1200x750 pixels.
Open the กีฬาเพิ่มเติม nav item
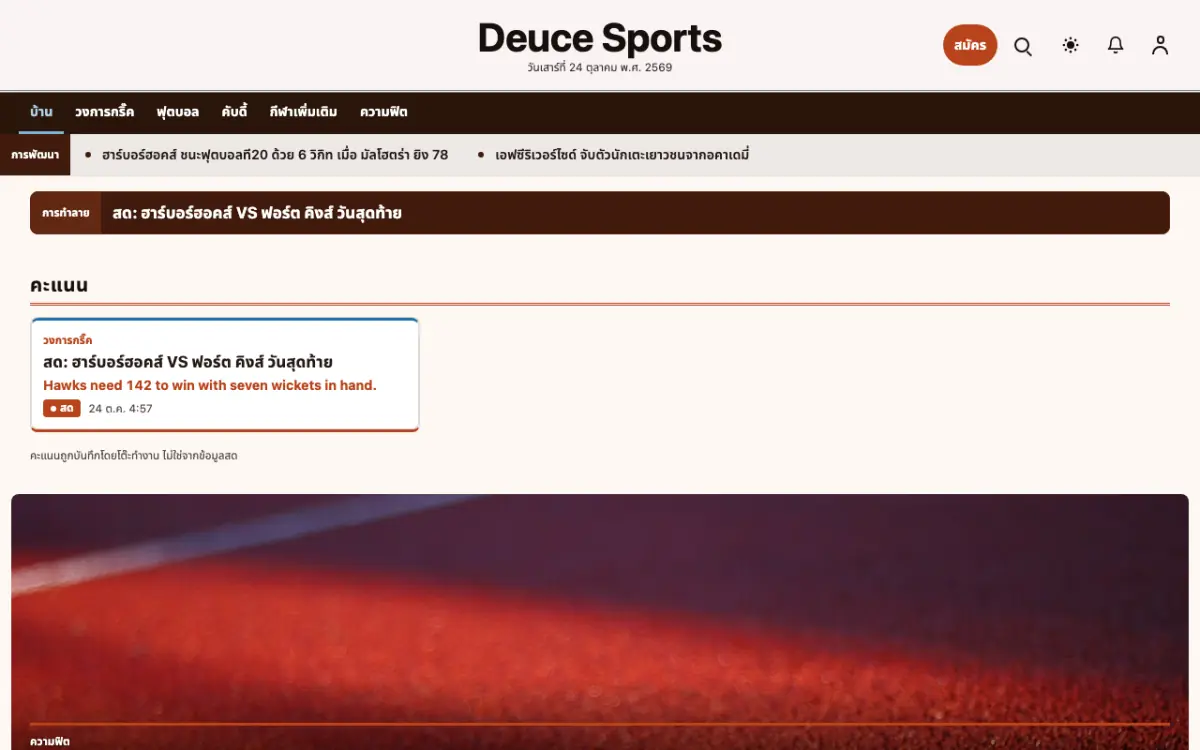[303, 112]
